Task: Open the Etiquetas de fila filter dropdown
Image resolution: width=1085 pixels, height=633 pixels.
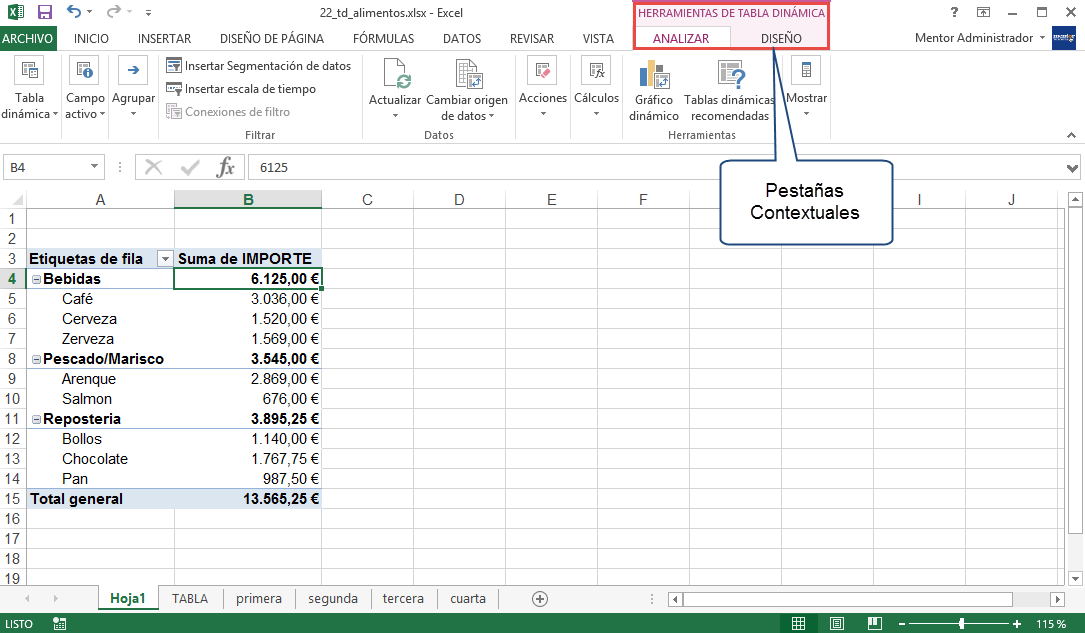Action: [x=164, y=258]
